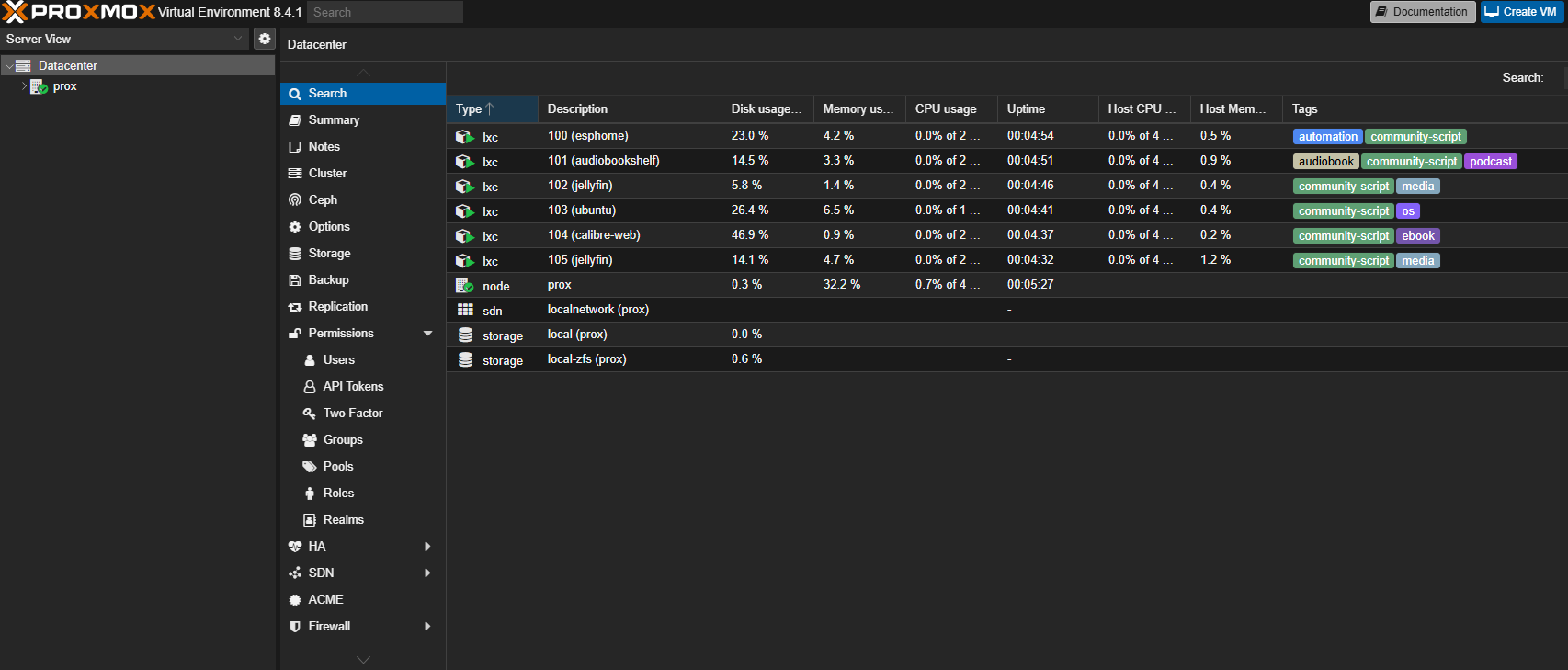Click the Cluster icon in sidebar

[295, 173]
